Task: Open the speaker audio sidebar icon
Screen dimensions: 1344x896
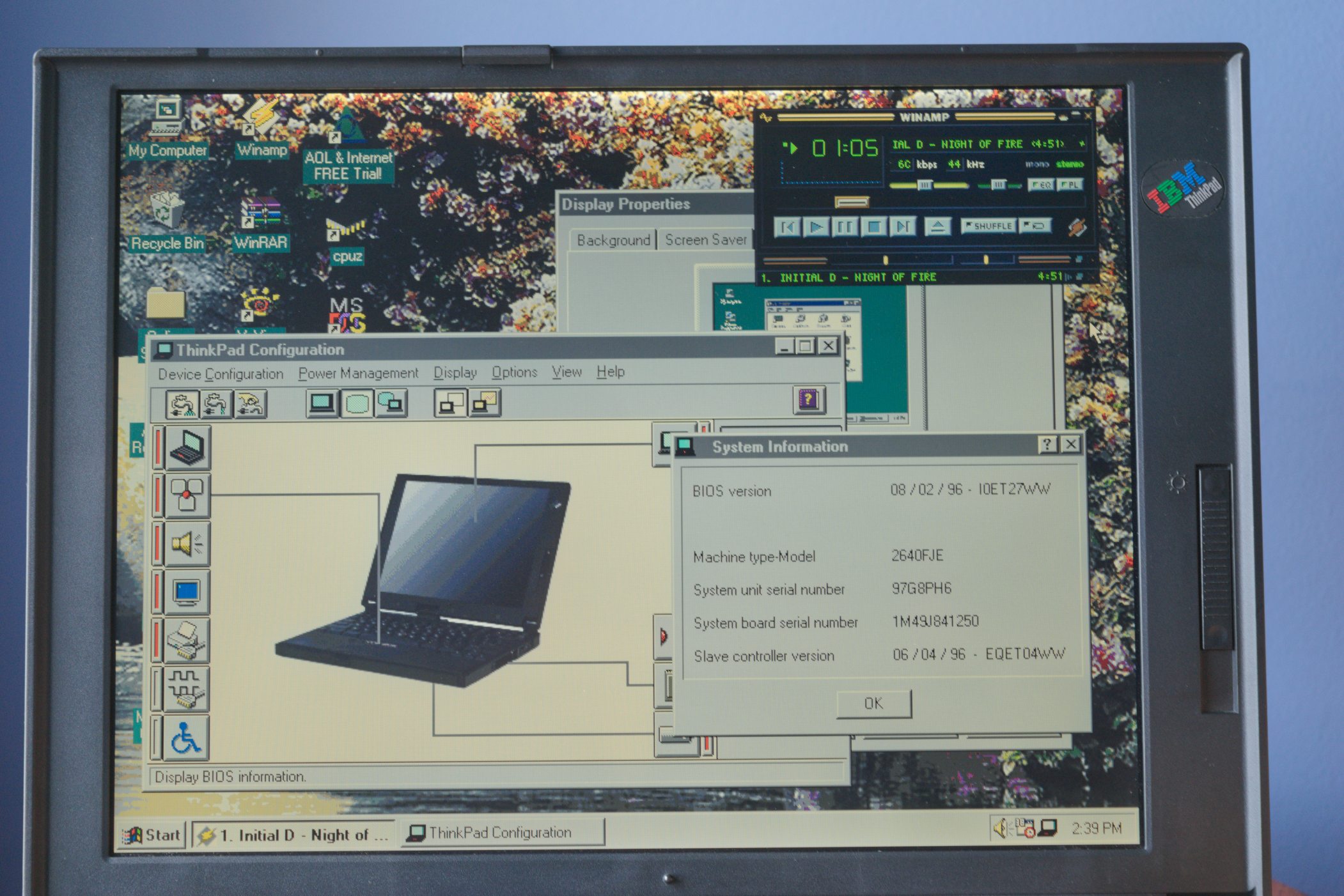Action: coord(187,544)
